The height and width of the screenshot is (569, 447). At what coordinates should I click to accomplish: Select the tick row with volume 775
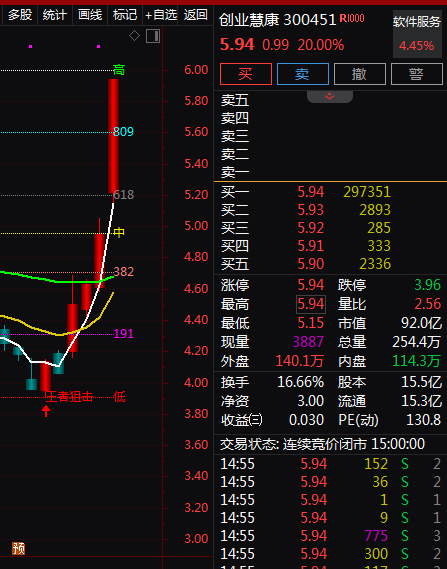(331, 536)
